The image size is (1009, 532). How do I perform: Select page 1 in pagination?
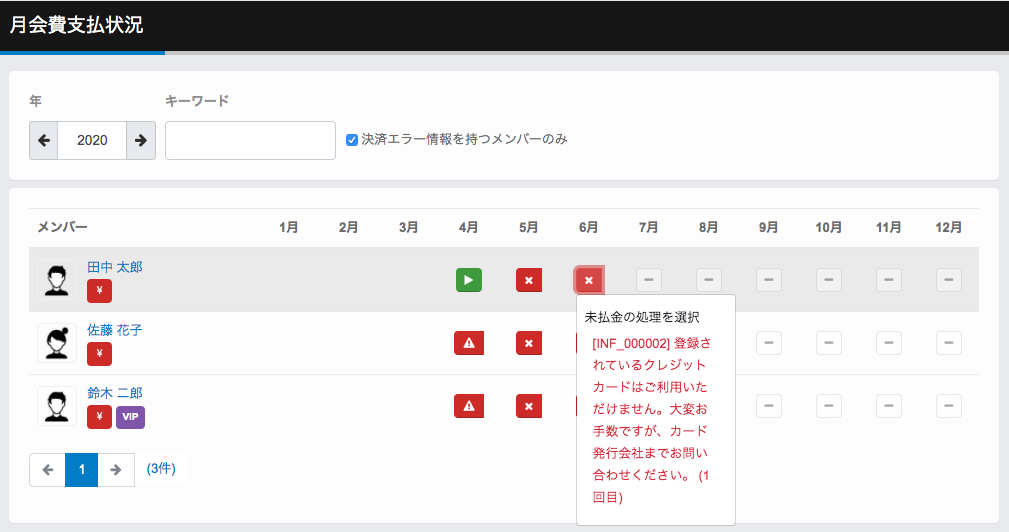pos(81,469)
